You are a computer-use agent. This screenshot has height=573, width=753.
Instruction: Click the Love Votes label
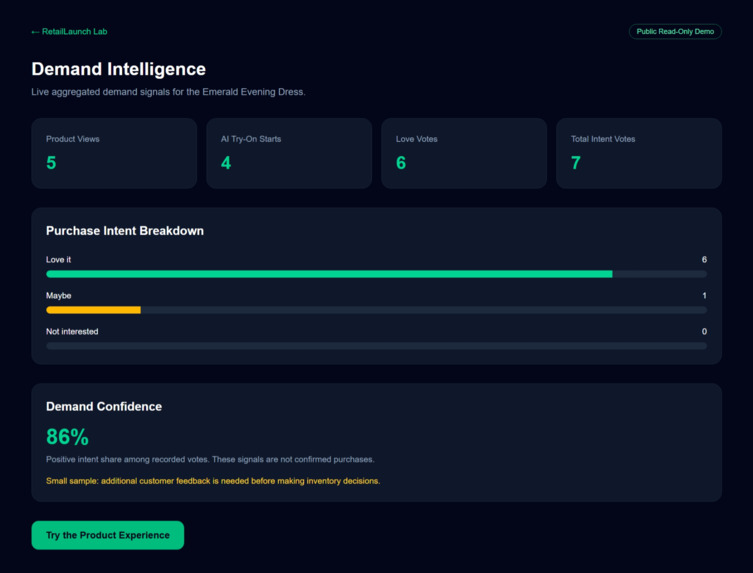tap(416, 139)
